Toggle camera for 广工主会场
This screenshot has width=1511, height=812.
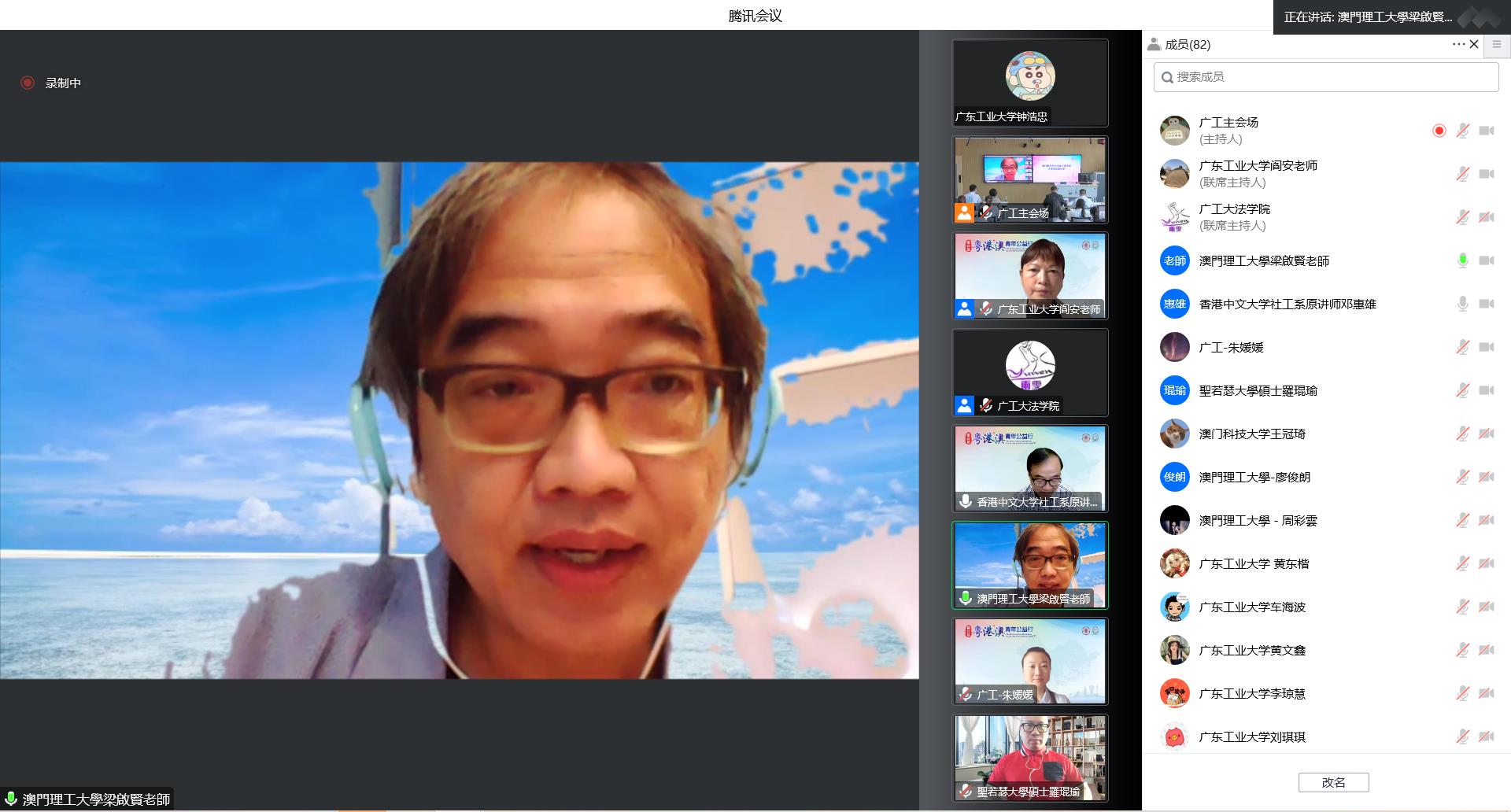point(1486,131)
